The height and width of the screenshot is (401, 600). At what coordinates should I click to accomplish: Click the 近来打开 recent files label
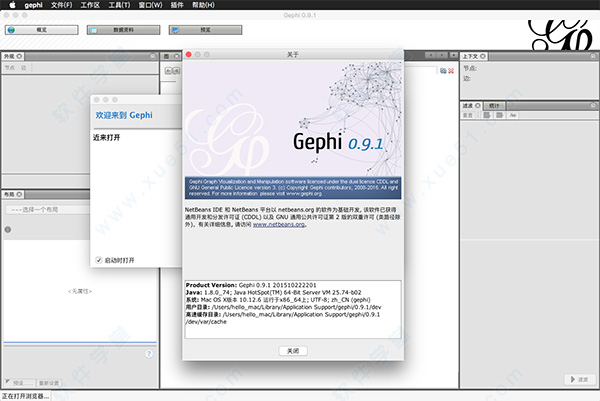click(x=106, y=137)
